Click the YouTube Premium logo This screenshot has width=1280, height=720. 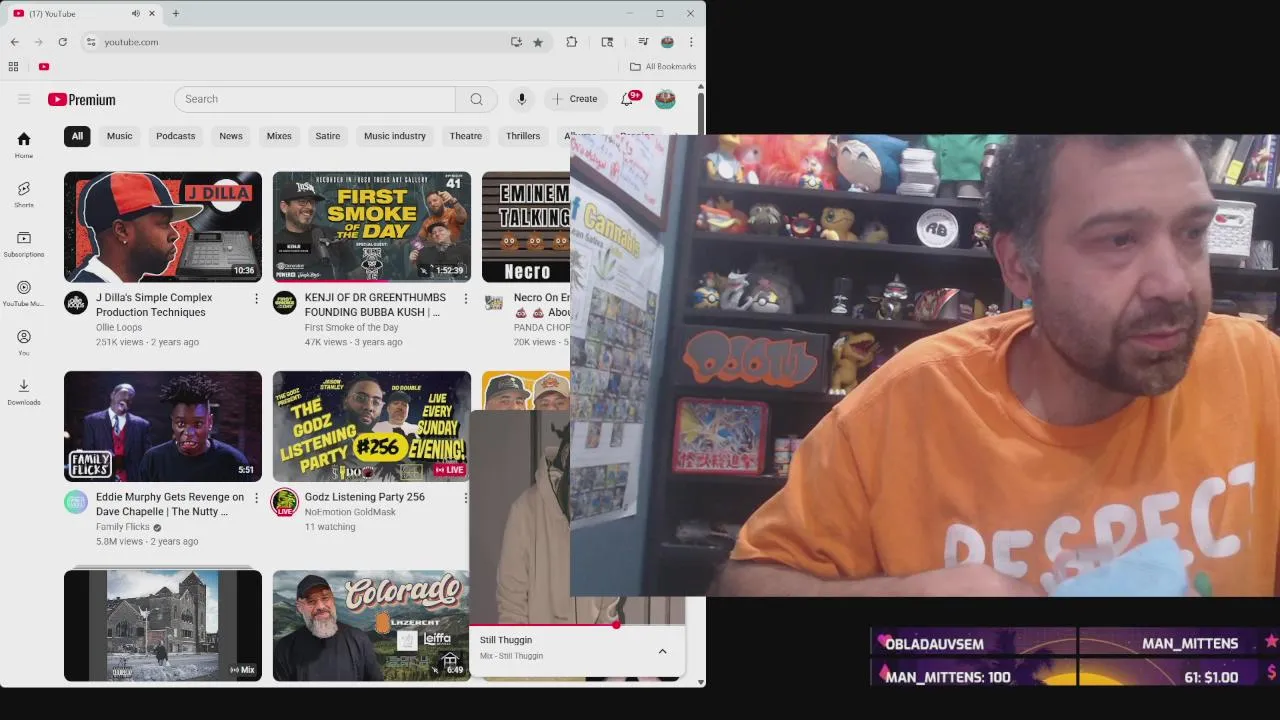pos(82,99)
